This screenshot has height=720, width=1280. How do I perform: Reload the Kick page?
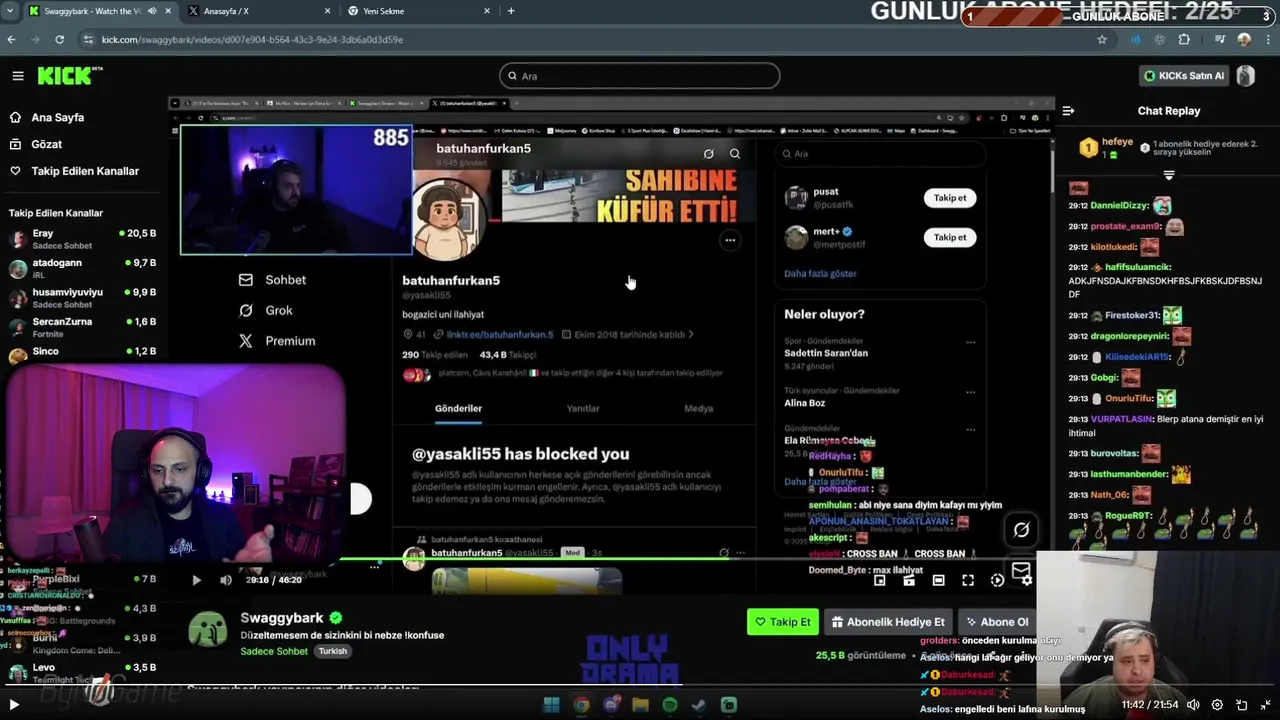click(59, 40)
